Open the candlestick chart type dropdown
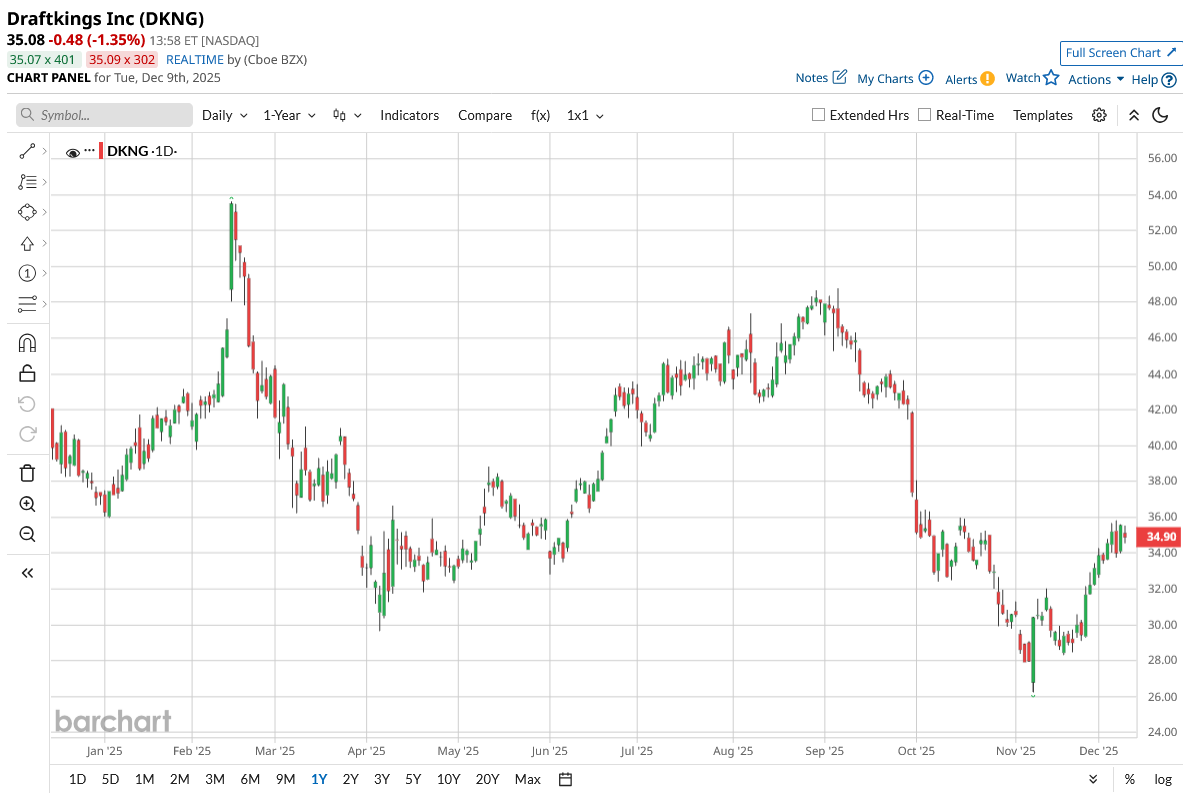 347,115
